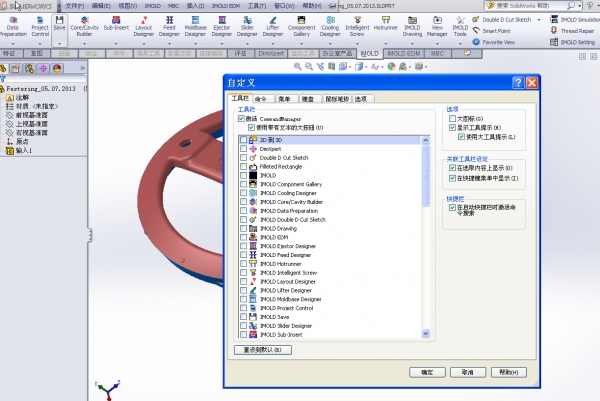
Task: Enable the DimXpert toolbar checkbox
Action: (x=243, y=149)
